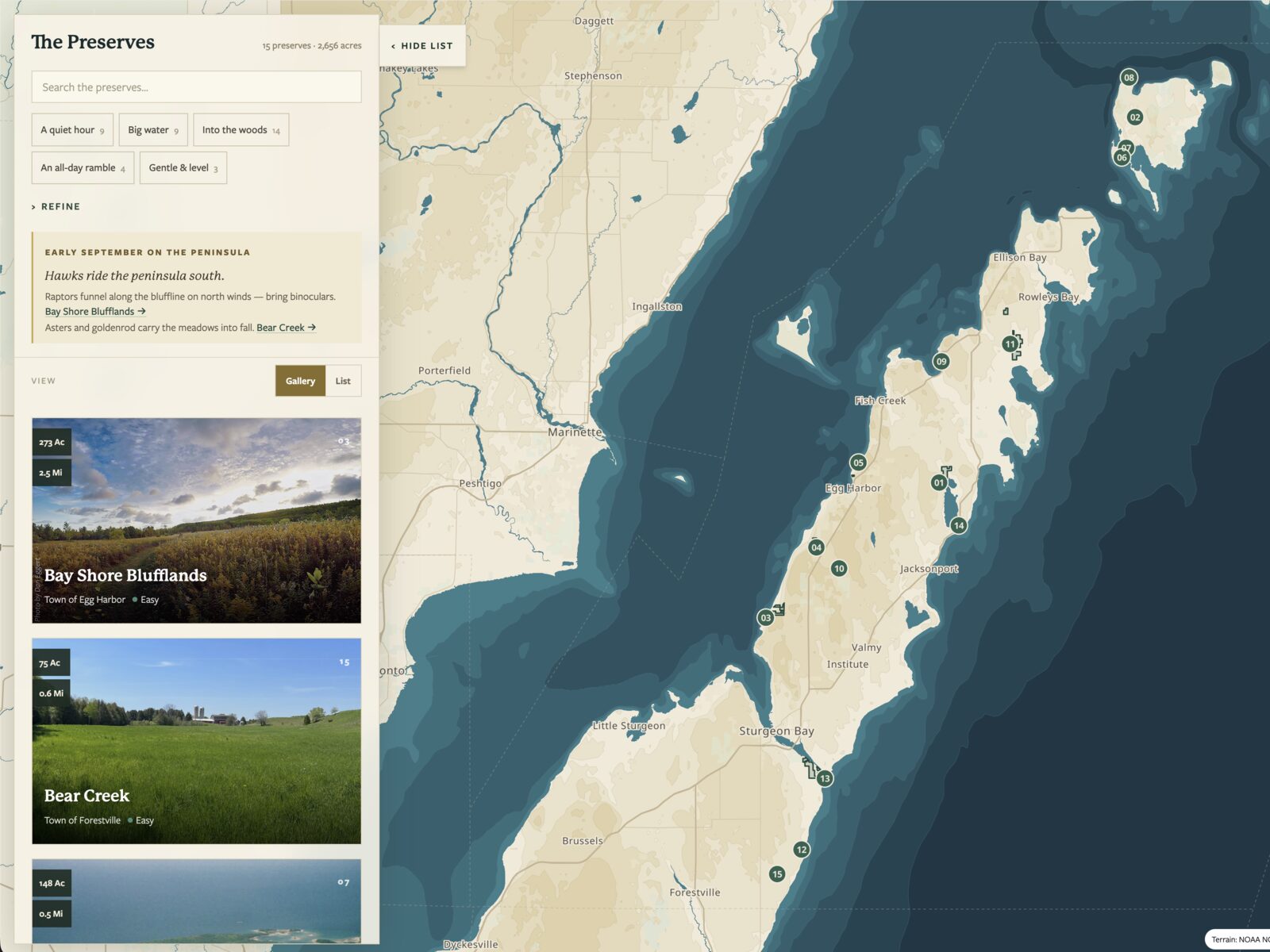Click map marker 08 on the island
The image size is (1270, 952).
click(x=1129, y=77)
